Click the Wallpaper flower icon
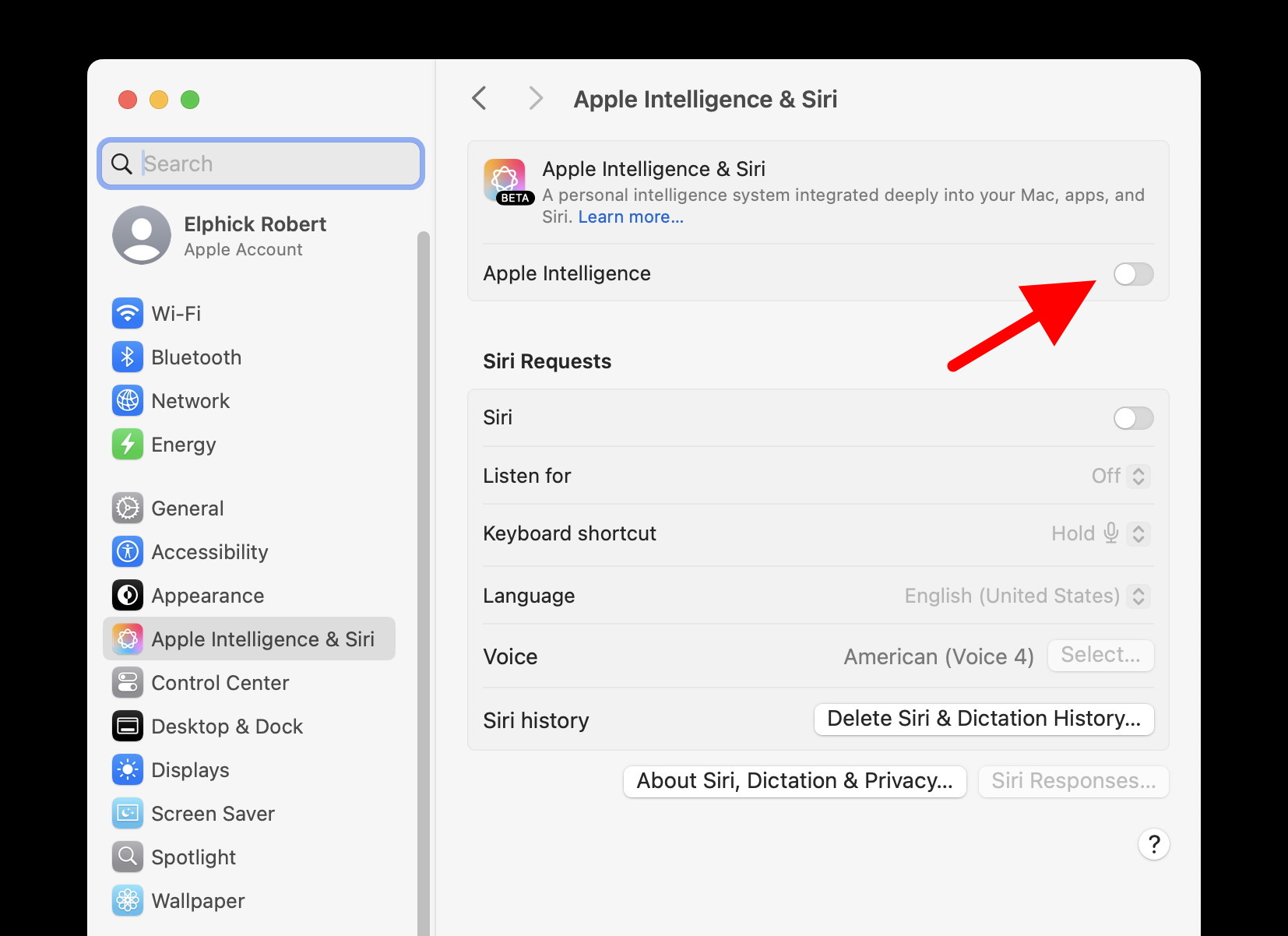Viewport: 1288px width, 936px height. (128, 901)
